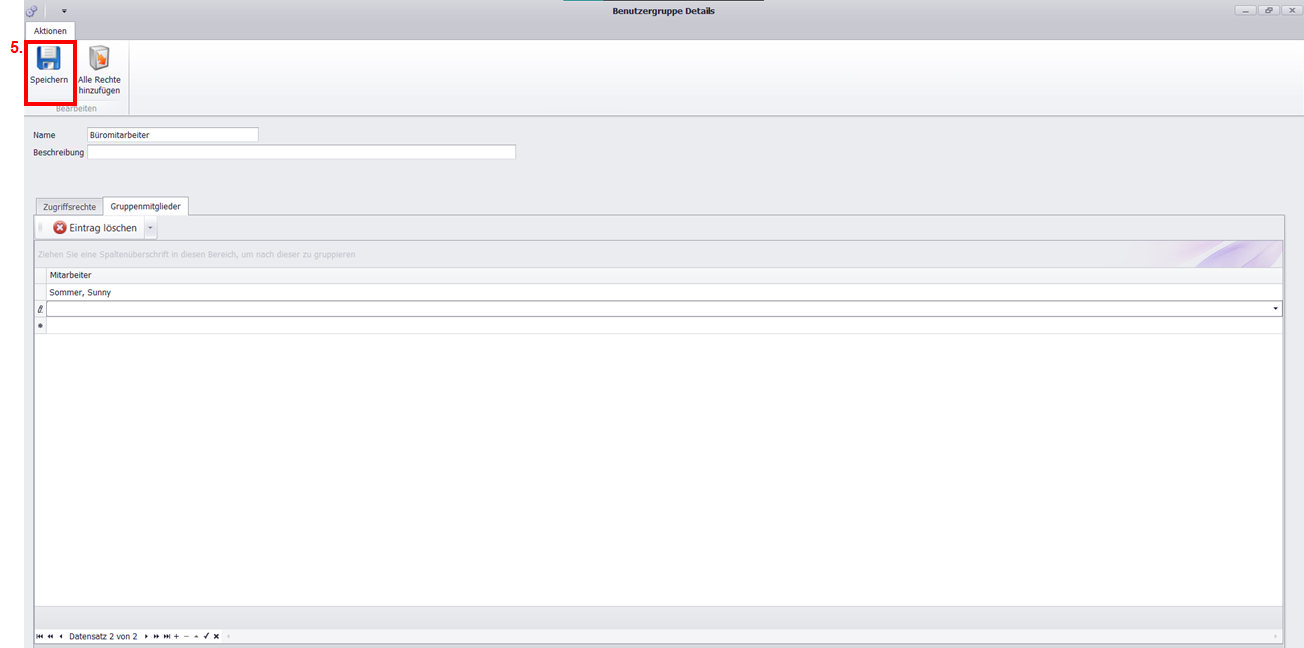
Task: Jump to first record in navigator
Action: pos(40,636)
